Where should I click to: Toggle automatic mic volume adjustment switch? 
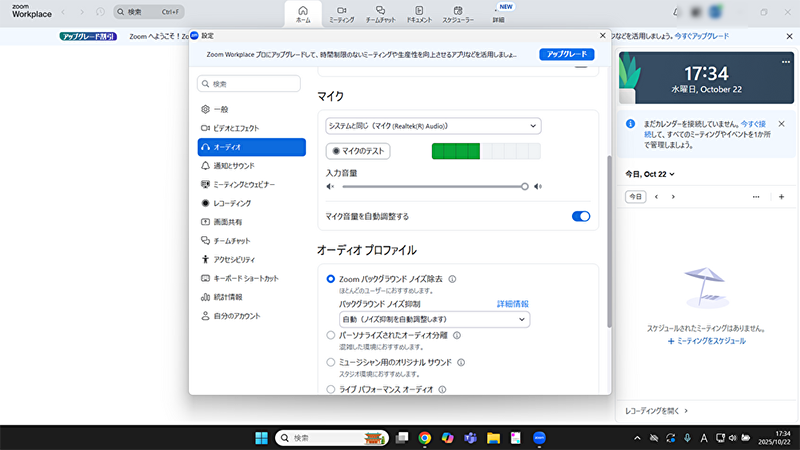[x=580, y=216]
